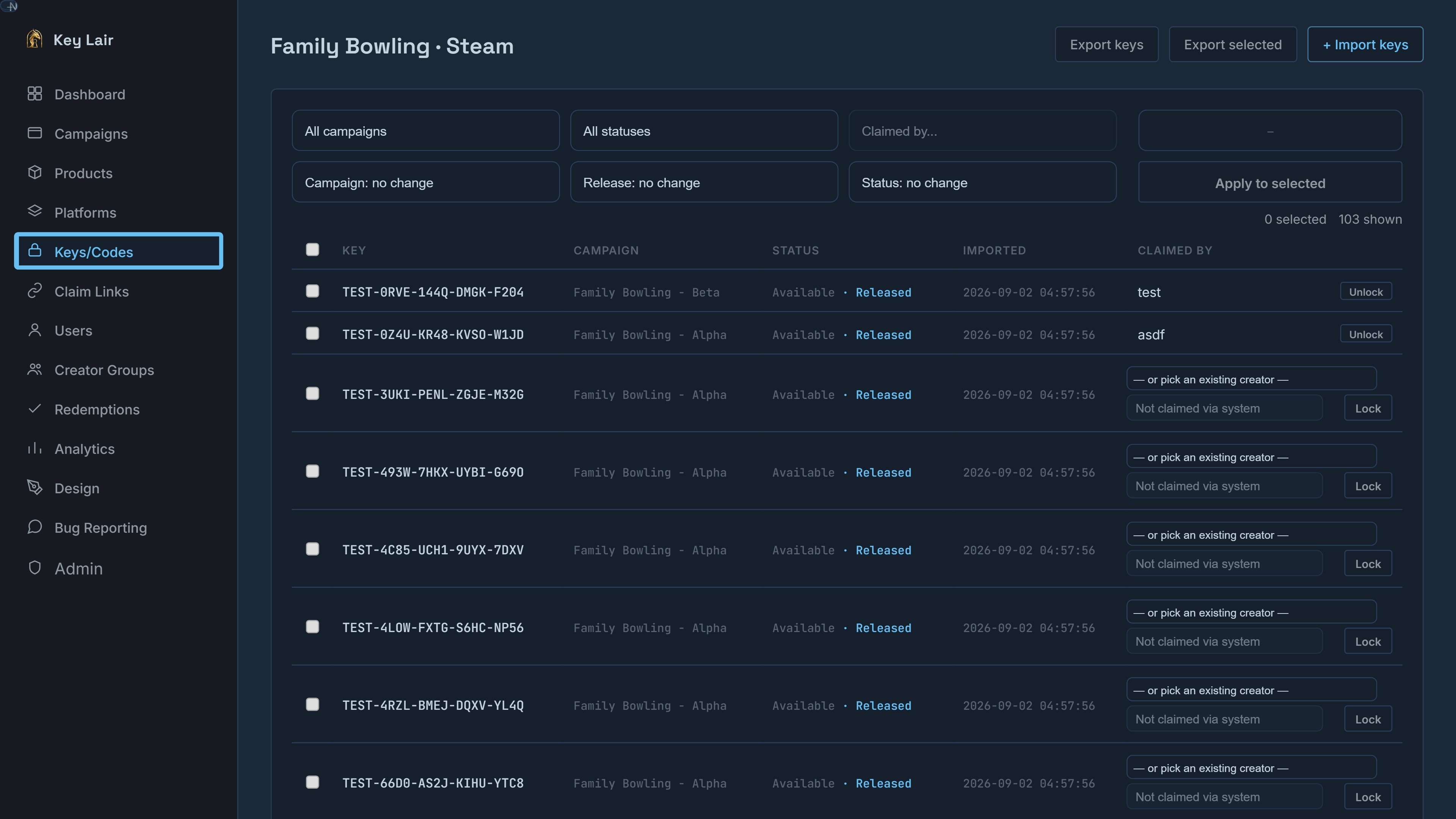Screen dimensions: 1456x819
Task: Toggle the select-all keys checkbox in header
Action: tap(312, 249)
